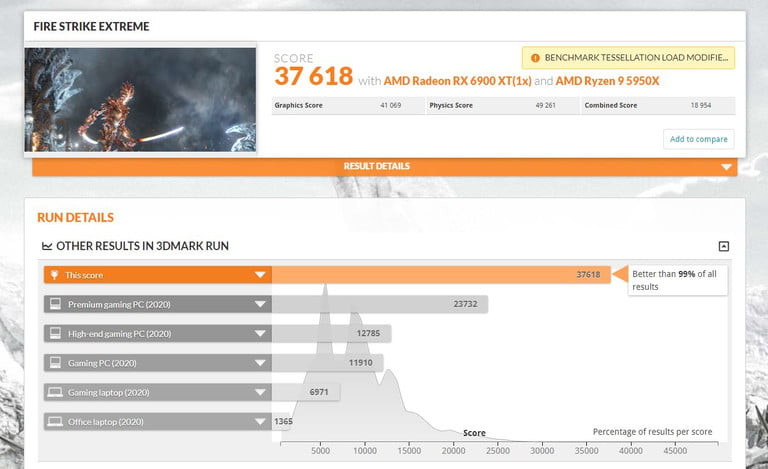
Task: Open the AMD Radeon RX 6900 XT link
Action: click(x=457, y=81)
